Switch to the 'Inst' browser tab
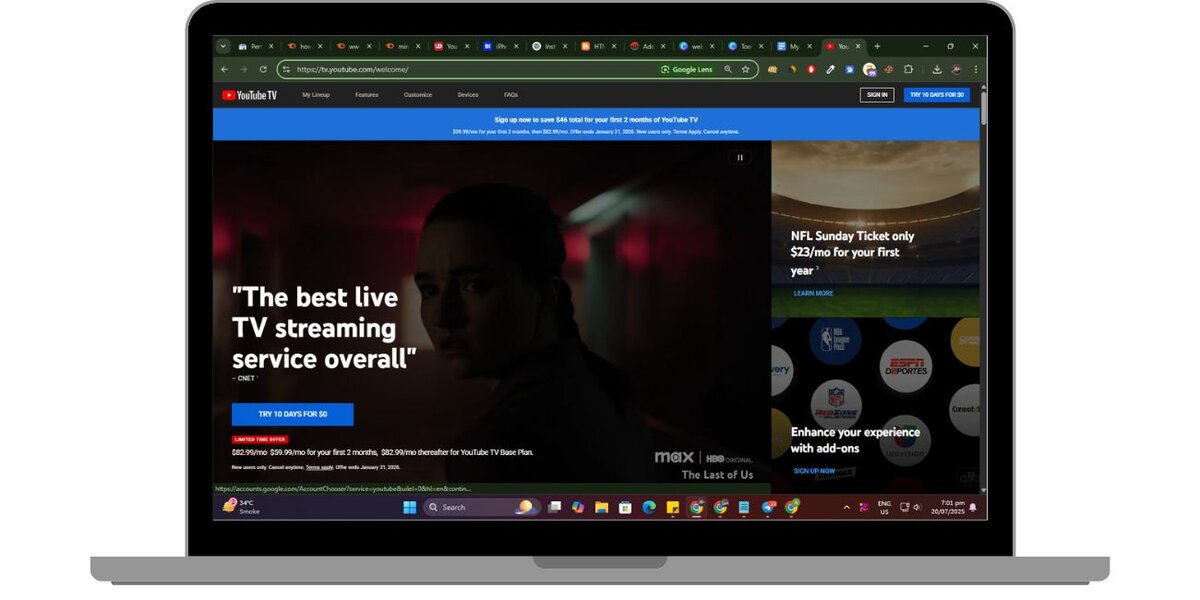This screenshot has height=600, width=1200. 549,46
